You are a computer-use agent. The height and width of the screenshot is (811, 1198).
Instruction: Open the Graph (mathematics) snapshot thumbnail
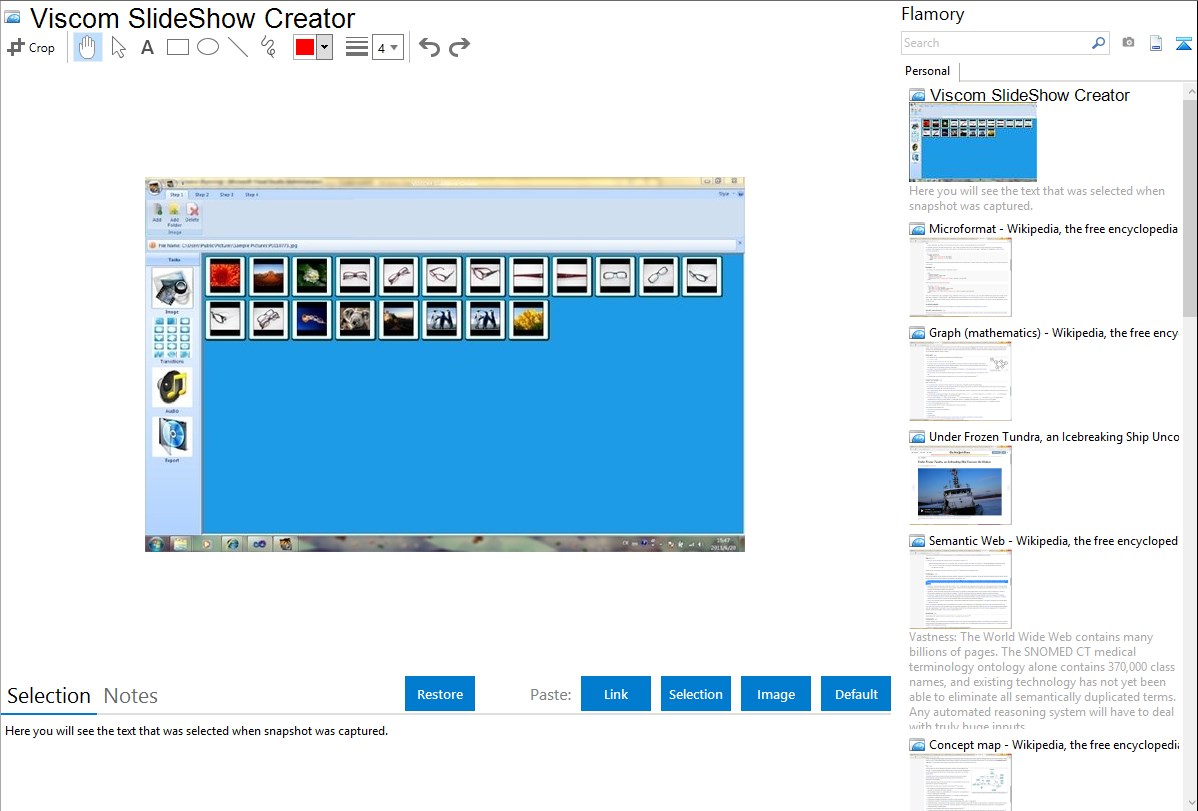point(960,381)
